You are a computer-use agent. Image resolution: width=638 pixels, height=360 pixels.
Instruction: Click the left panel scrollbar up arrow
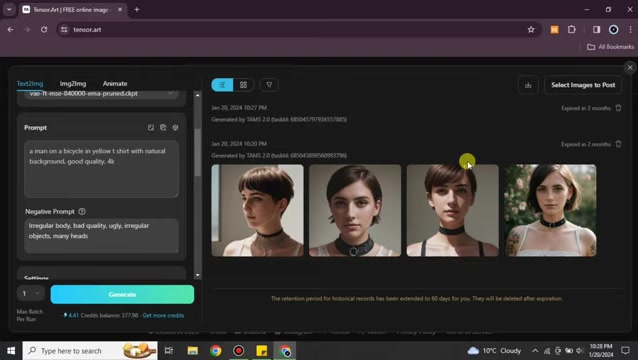tap(198, 95)
